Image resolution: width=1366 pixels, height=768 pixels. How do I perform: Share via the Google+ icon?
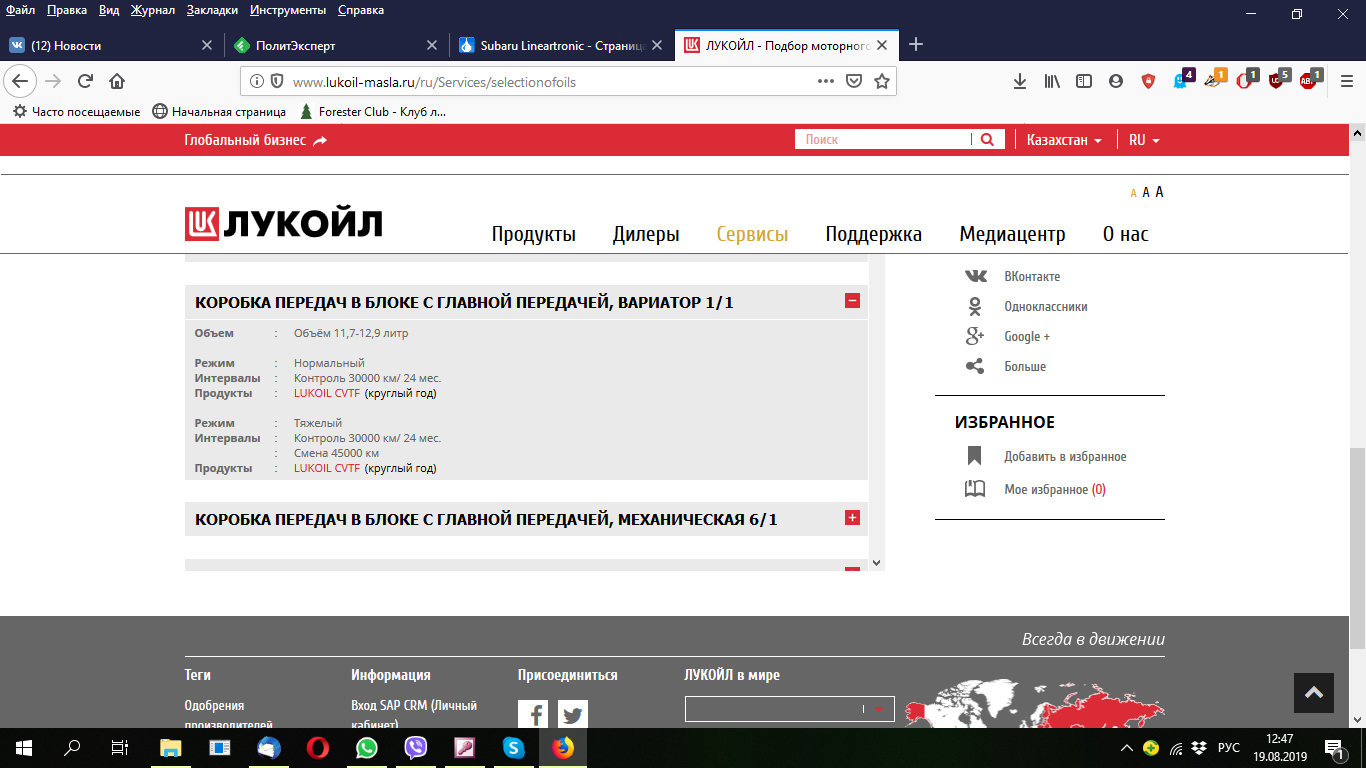pyautogui.click(x=975, y=336)
